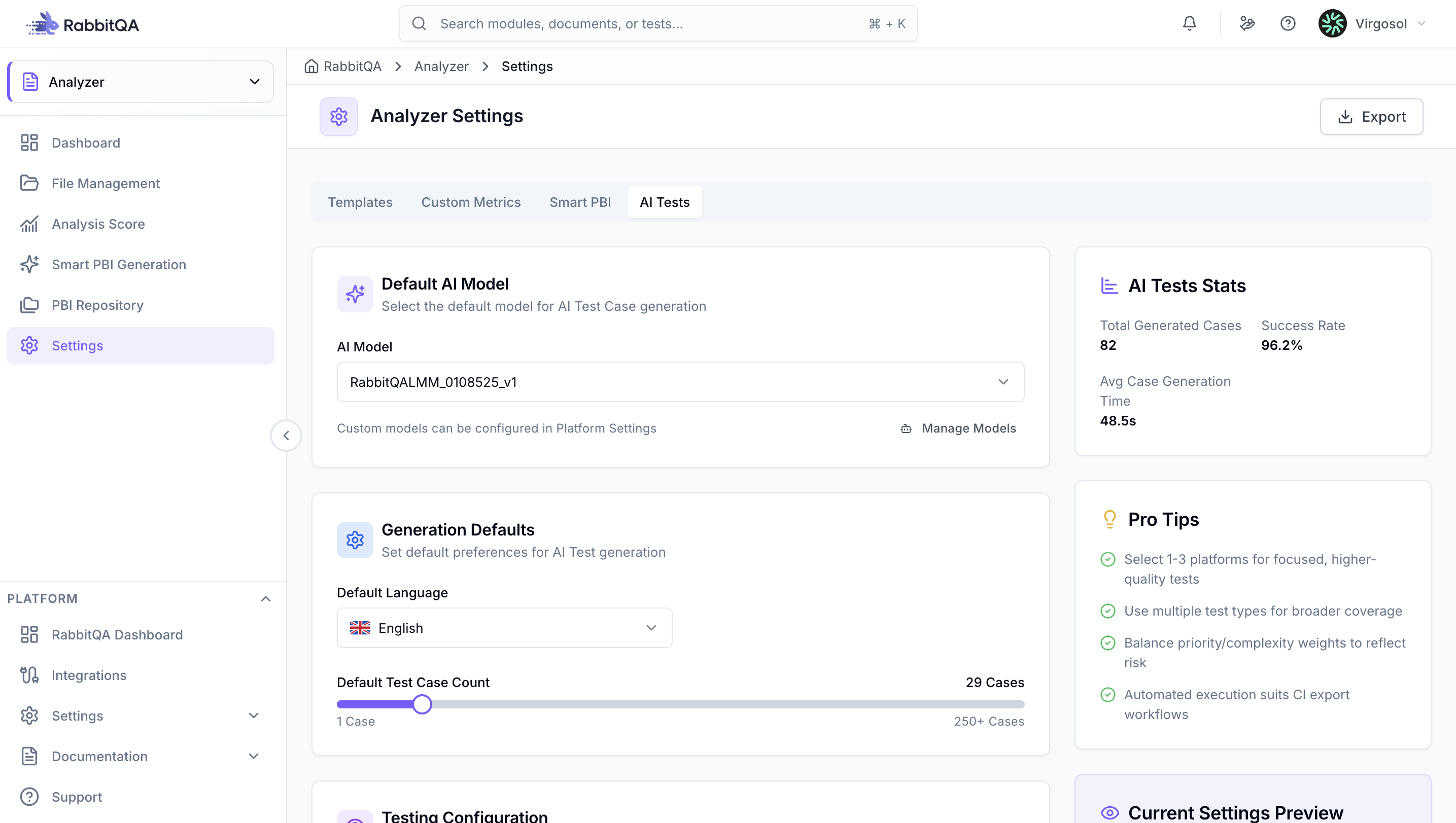1456x823 pixels.
Task: Open Dashboard from the sidebar
Action: pos(140,142)
